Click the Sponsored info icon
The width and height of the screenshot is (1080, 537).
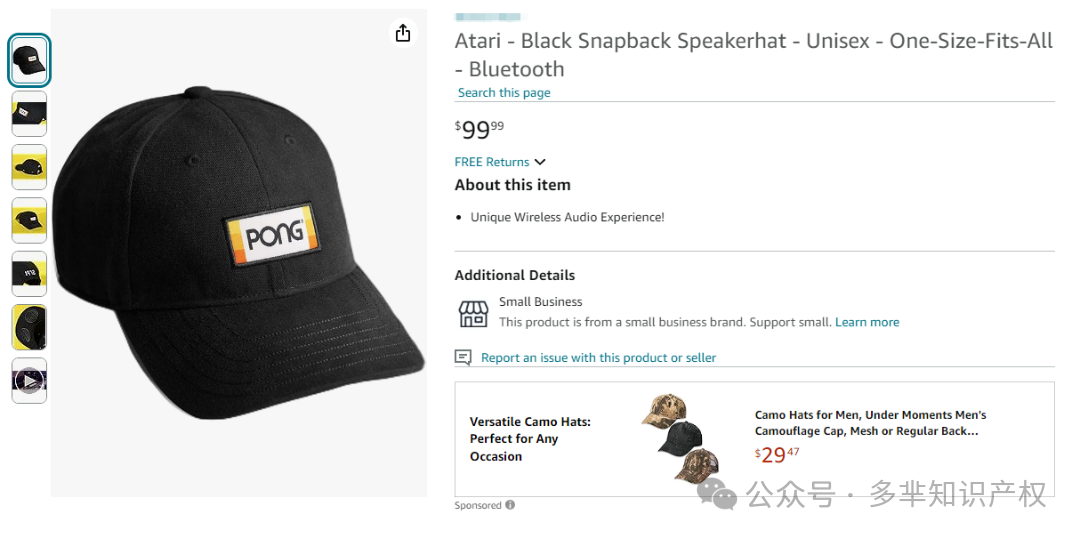[x=510, y=505]
